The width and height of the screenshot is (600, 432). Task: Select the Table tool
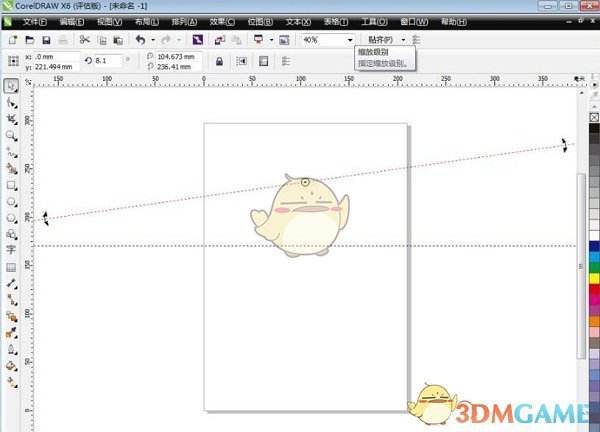(x=11, y=267)
